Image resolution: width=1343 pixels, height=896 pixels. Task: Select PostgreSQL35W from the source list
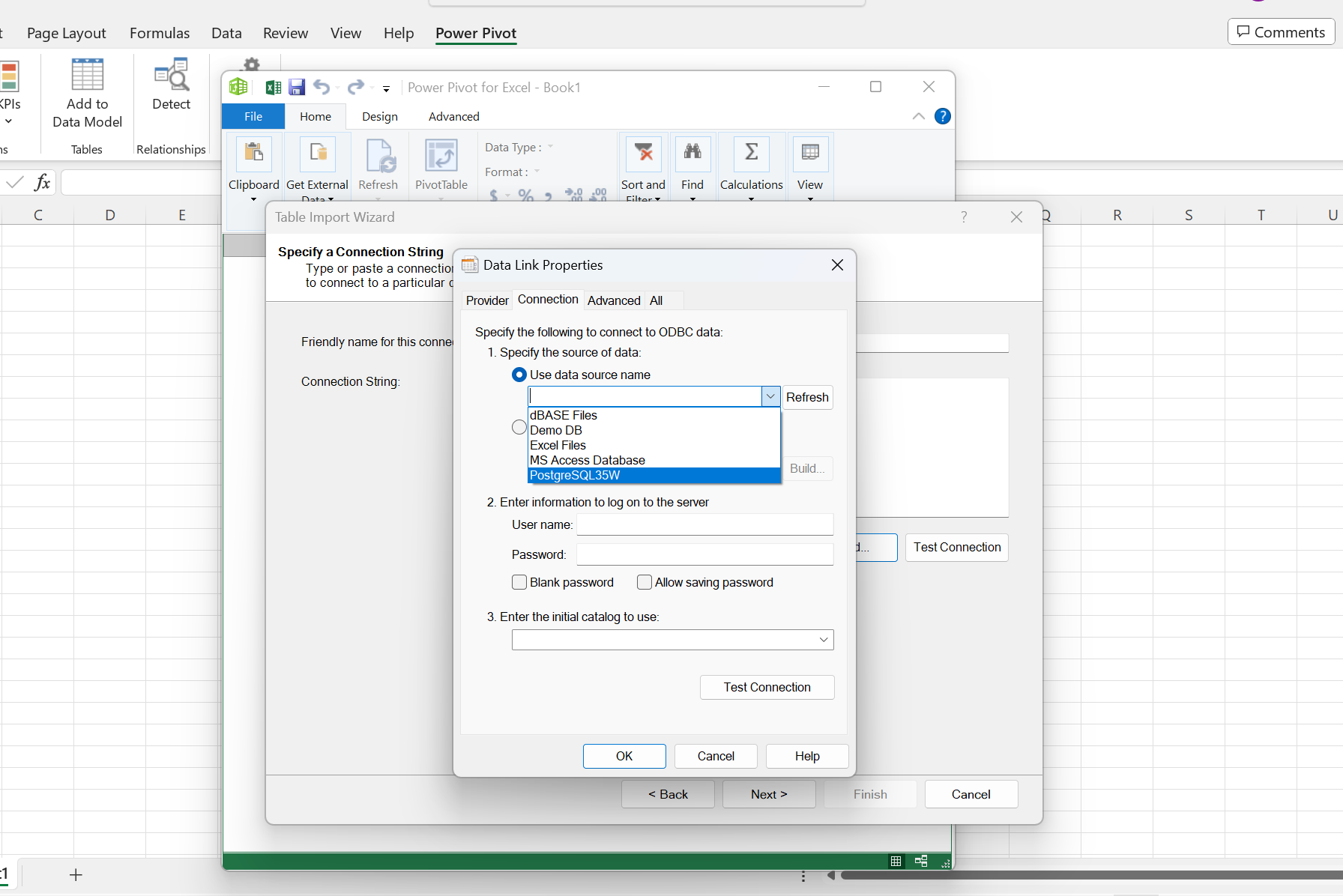click(x=574, y=475)
